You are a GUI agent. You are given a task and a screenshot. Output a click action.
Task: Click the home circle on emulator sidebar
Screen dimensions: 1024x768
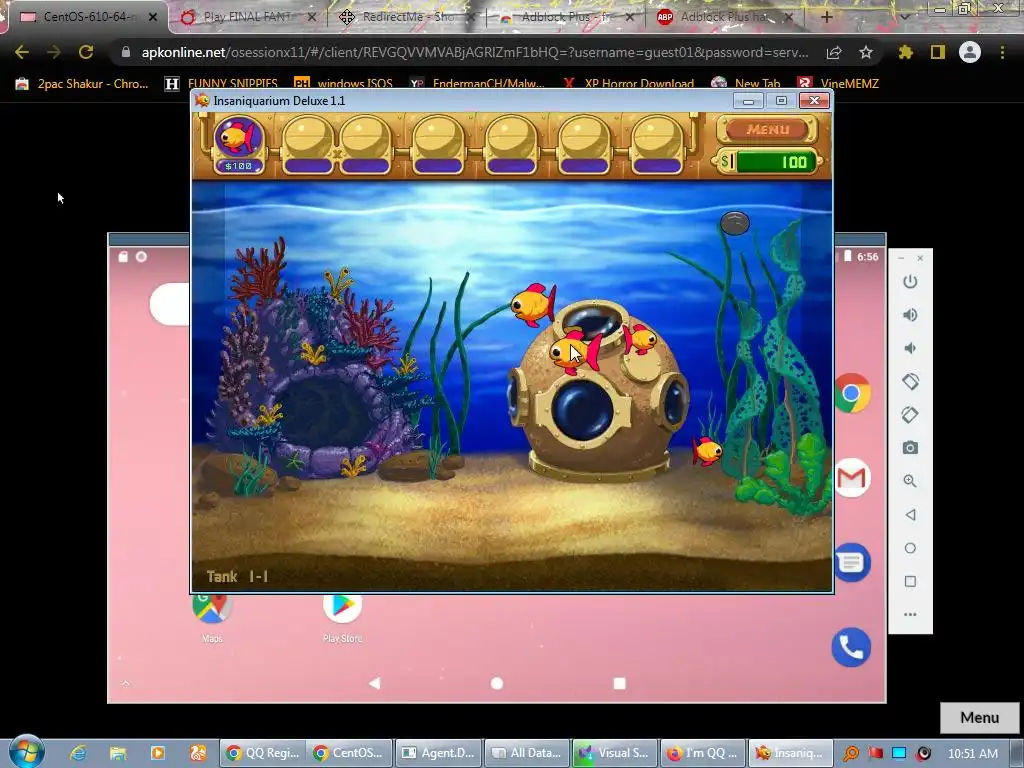[x=910, y=548]
